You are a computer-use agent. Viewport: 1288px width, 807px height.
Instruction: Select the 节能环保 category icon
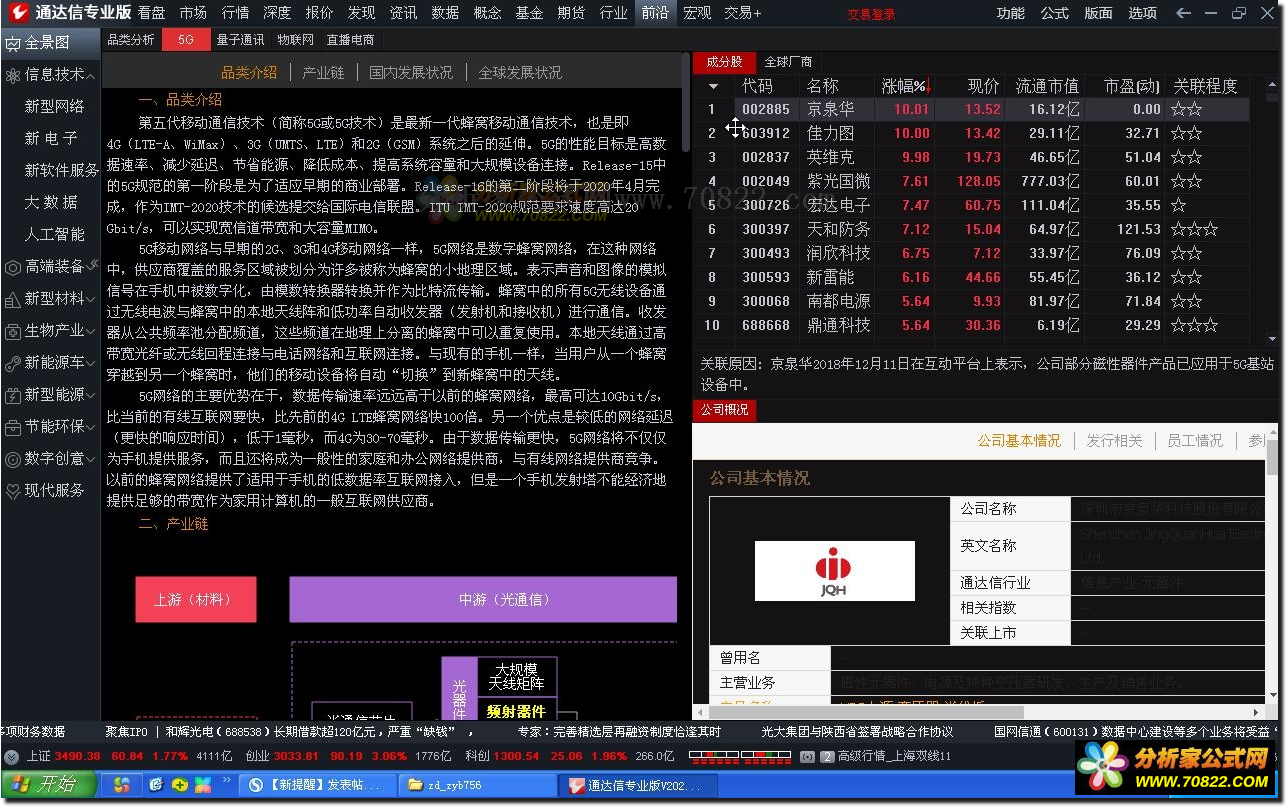[13, 427]
